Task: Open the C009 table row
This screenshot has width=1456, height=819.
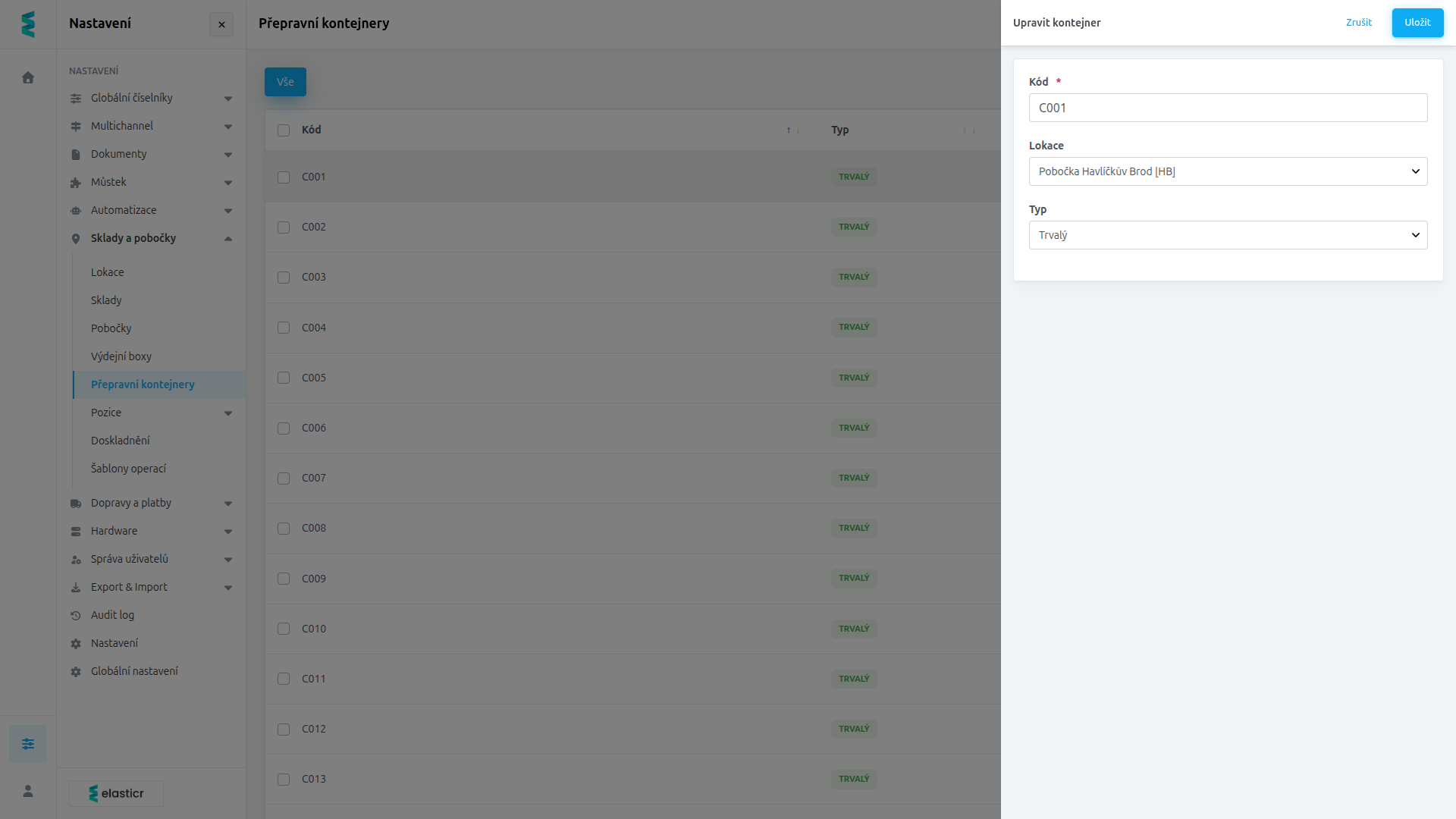Action: [632, 579]
